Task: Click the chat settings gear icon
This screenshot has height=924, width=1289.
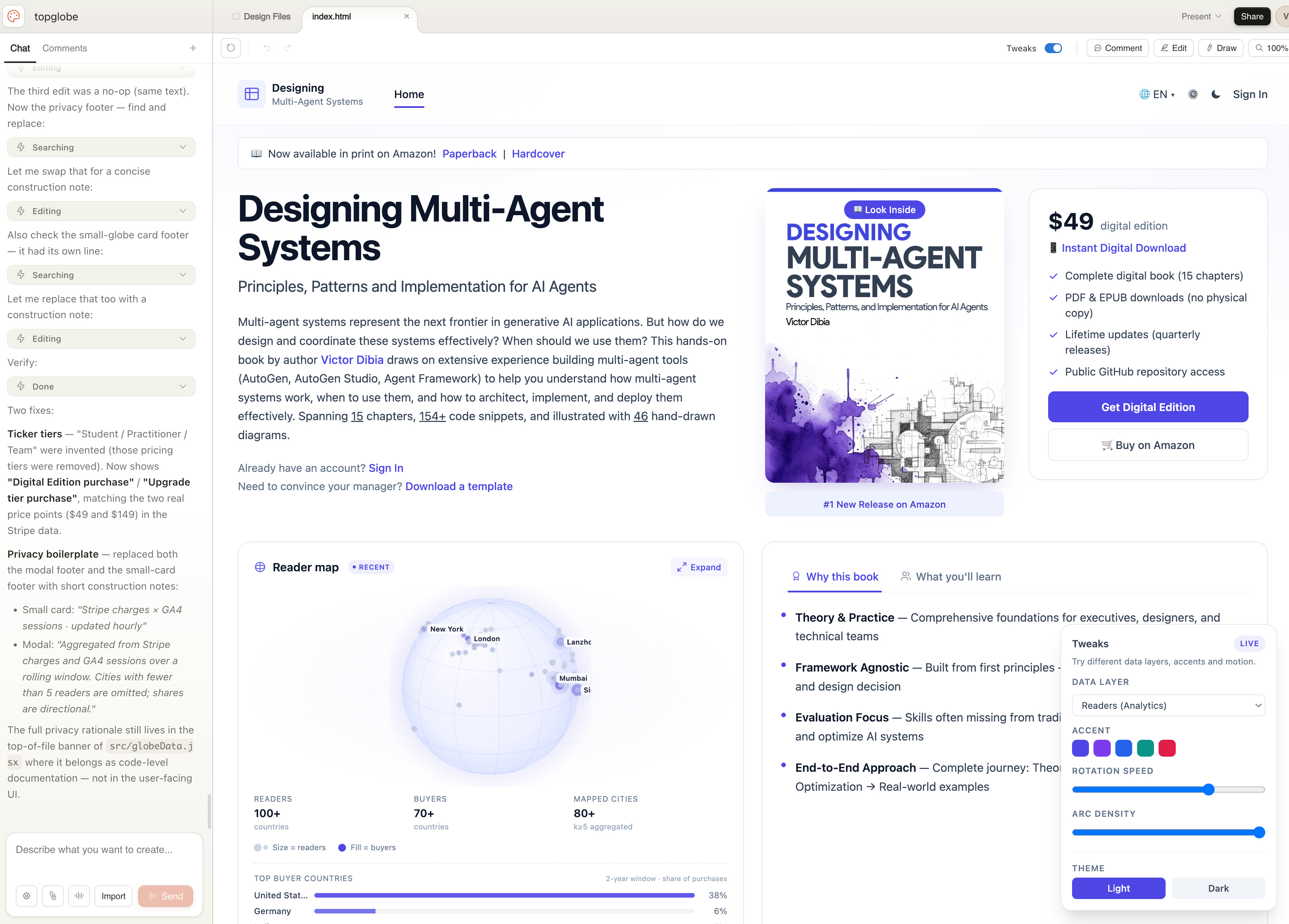Action: point(27,896)
